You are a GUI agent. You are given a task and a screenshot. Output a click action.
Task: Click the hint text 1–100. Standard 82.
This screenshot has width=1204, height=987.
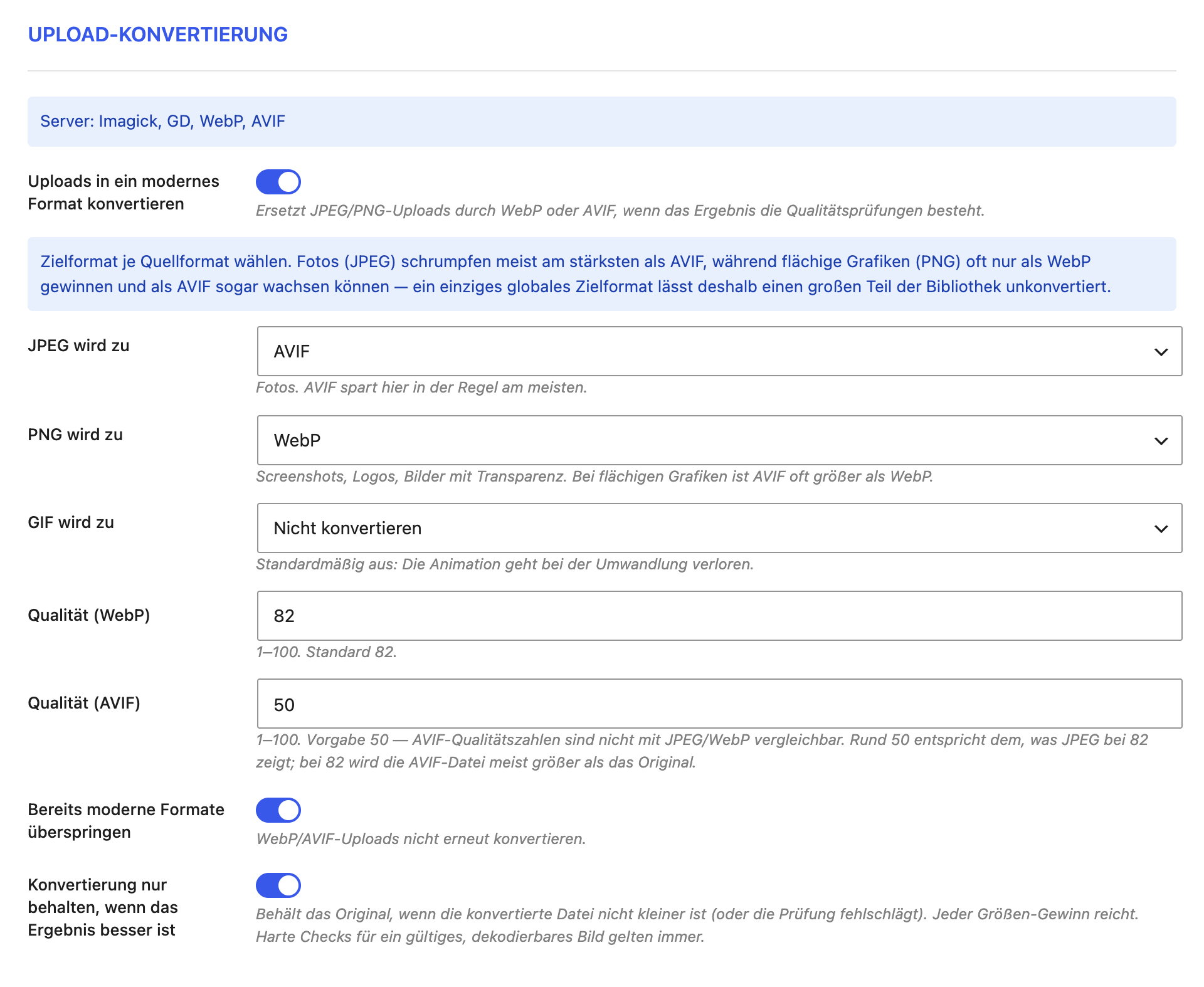click(x=327, y=652)
